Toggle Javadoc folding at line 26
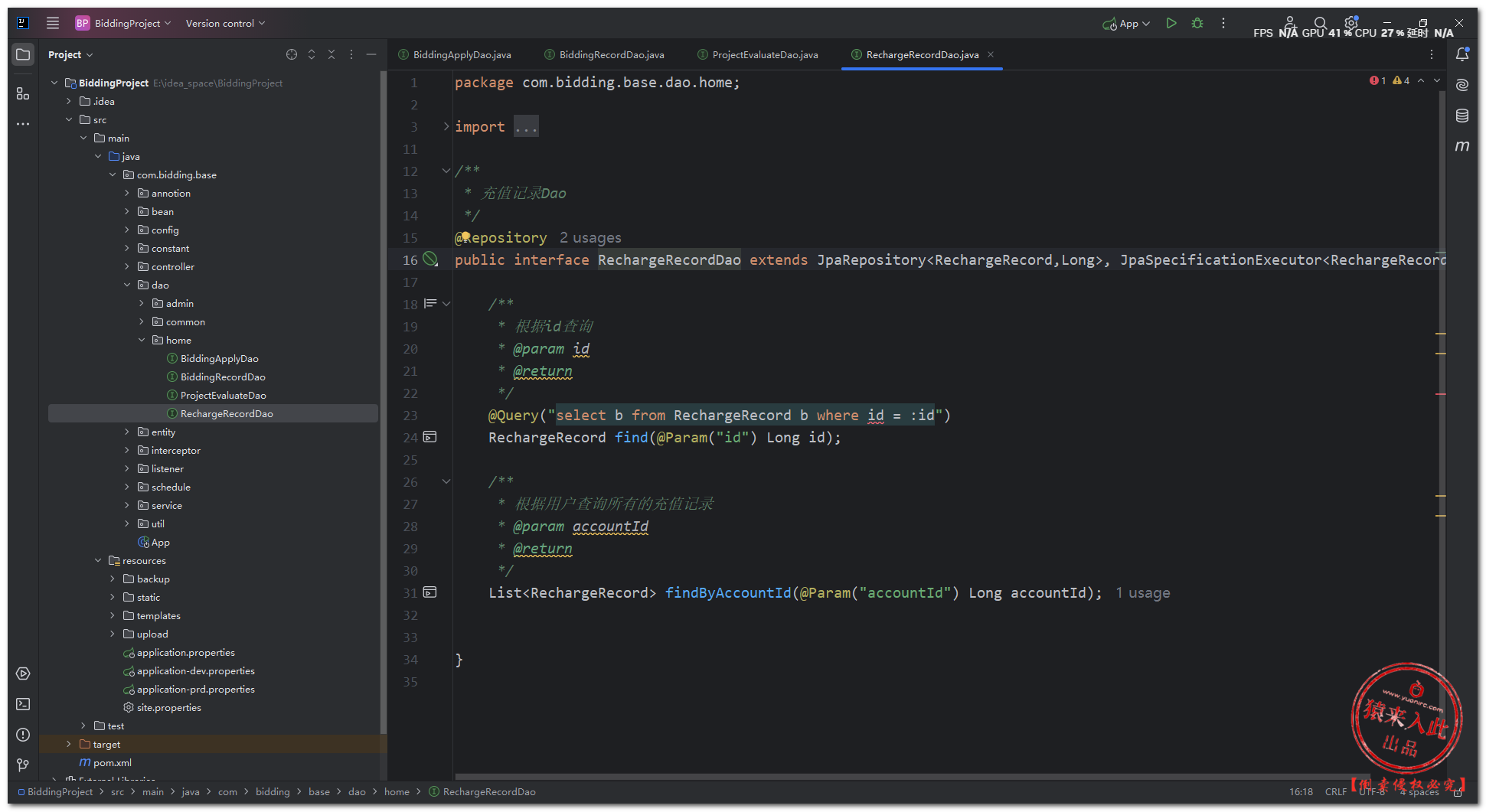The width and height of the screenshot is (1486, 812). tap(446, 481)
